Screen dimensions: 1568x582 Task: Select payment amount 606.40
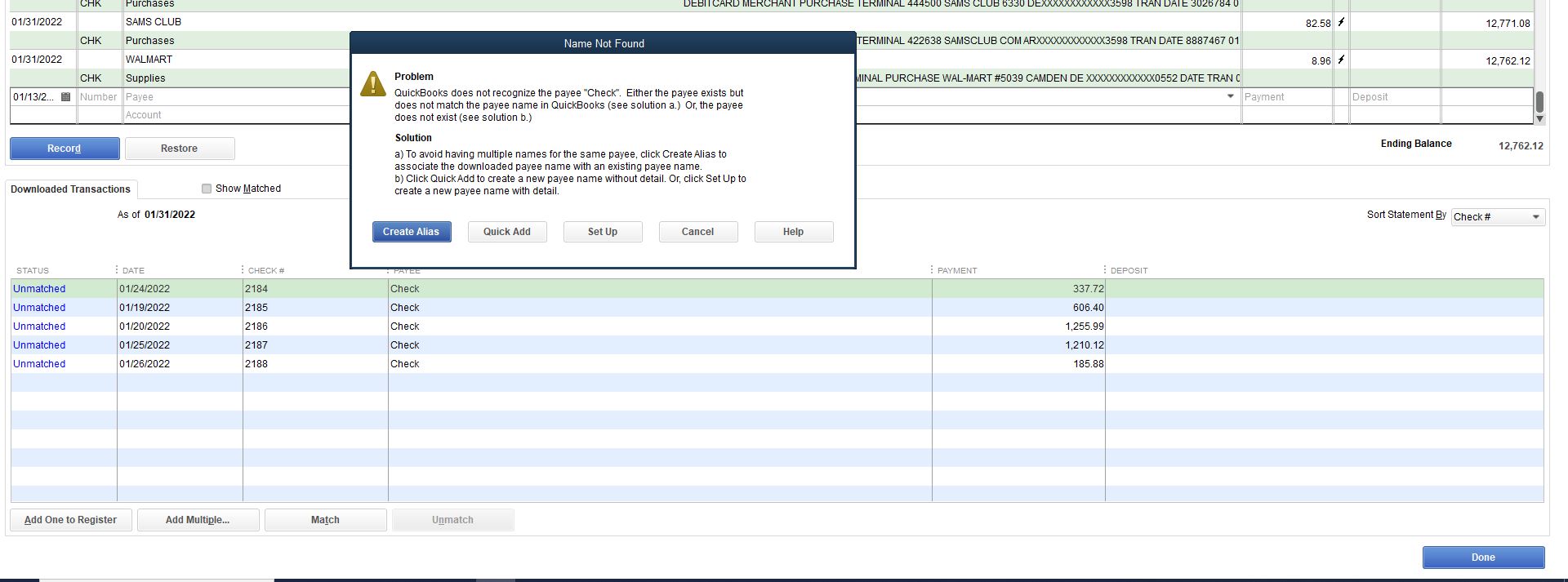click(x=1088, y=308)
